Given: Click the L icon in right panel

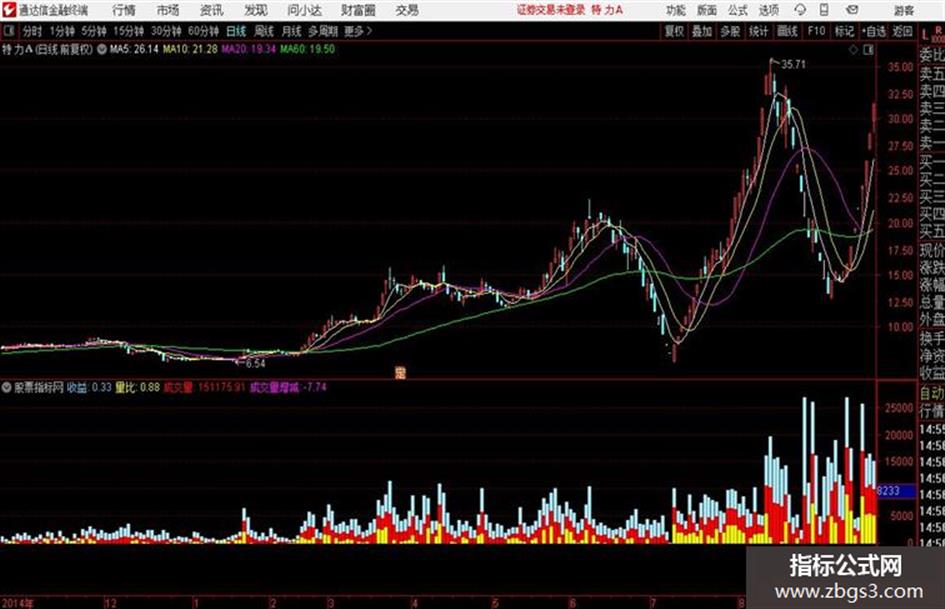Looking at the screenshot, I should click(925, 34).
